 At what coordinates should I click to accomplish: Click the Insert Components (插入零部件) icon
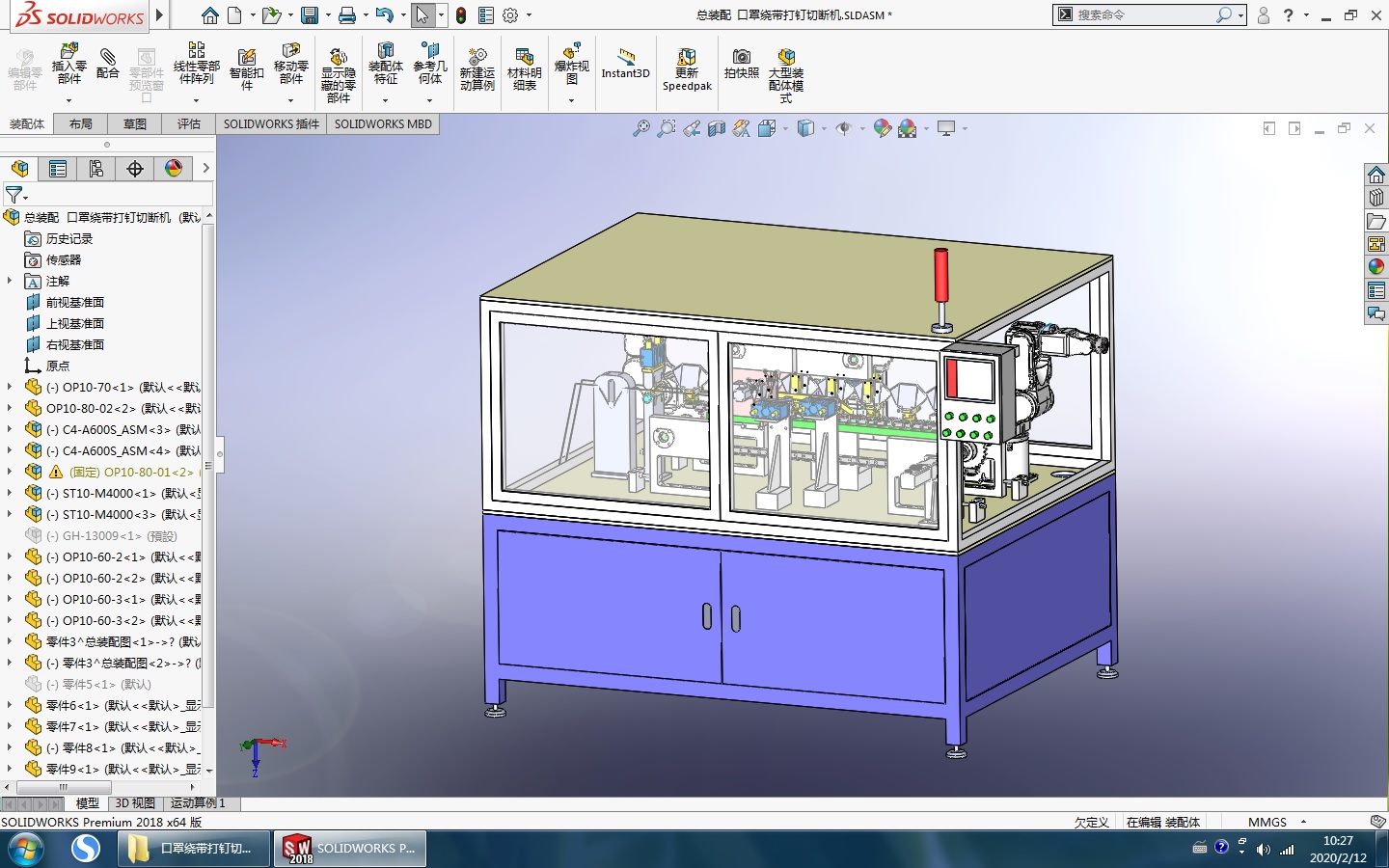coord(68,62)
